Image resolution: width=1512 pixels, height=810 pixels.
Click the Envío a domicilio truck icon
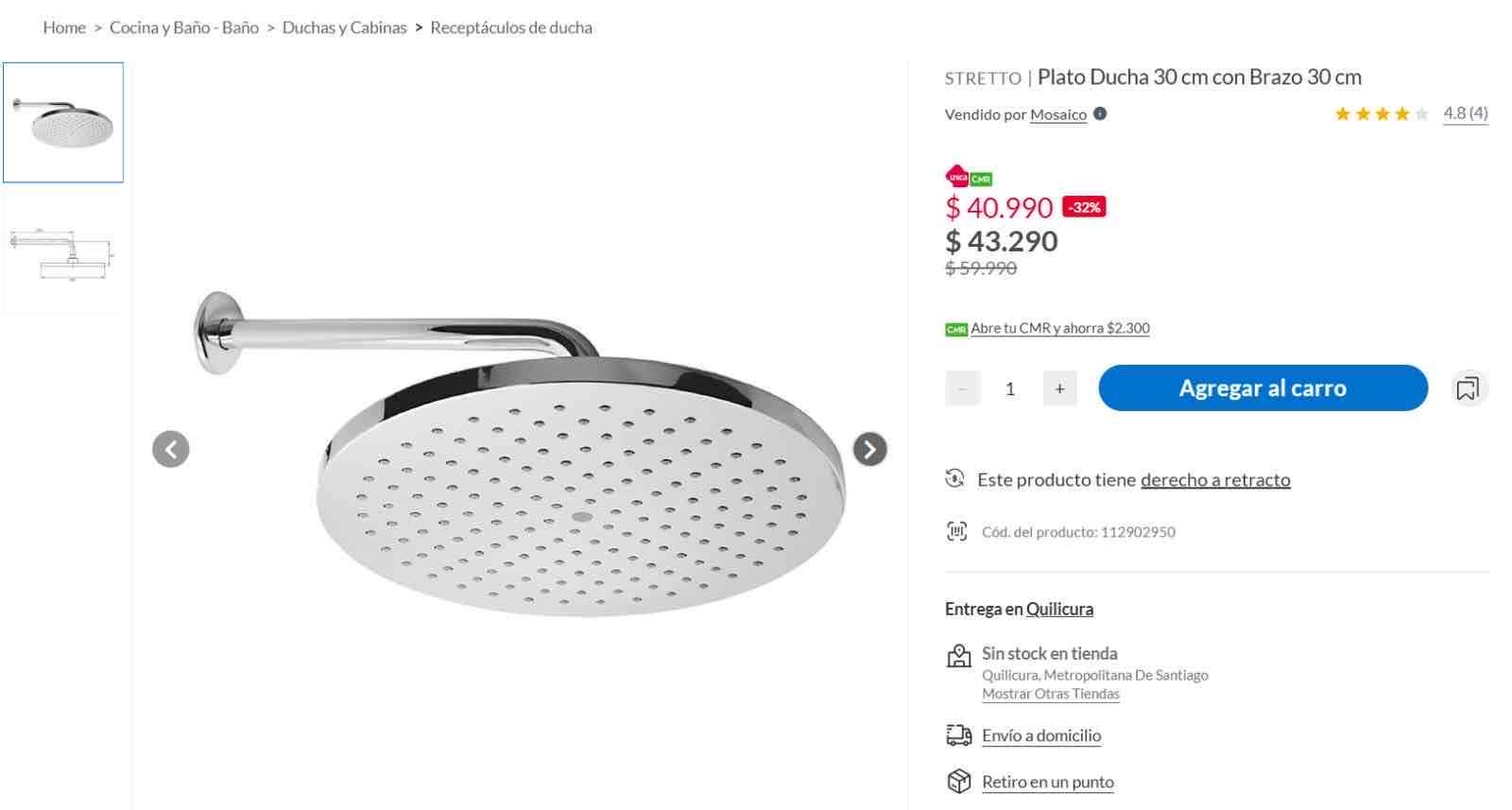[x=958, y=734]
